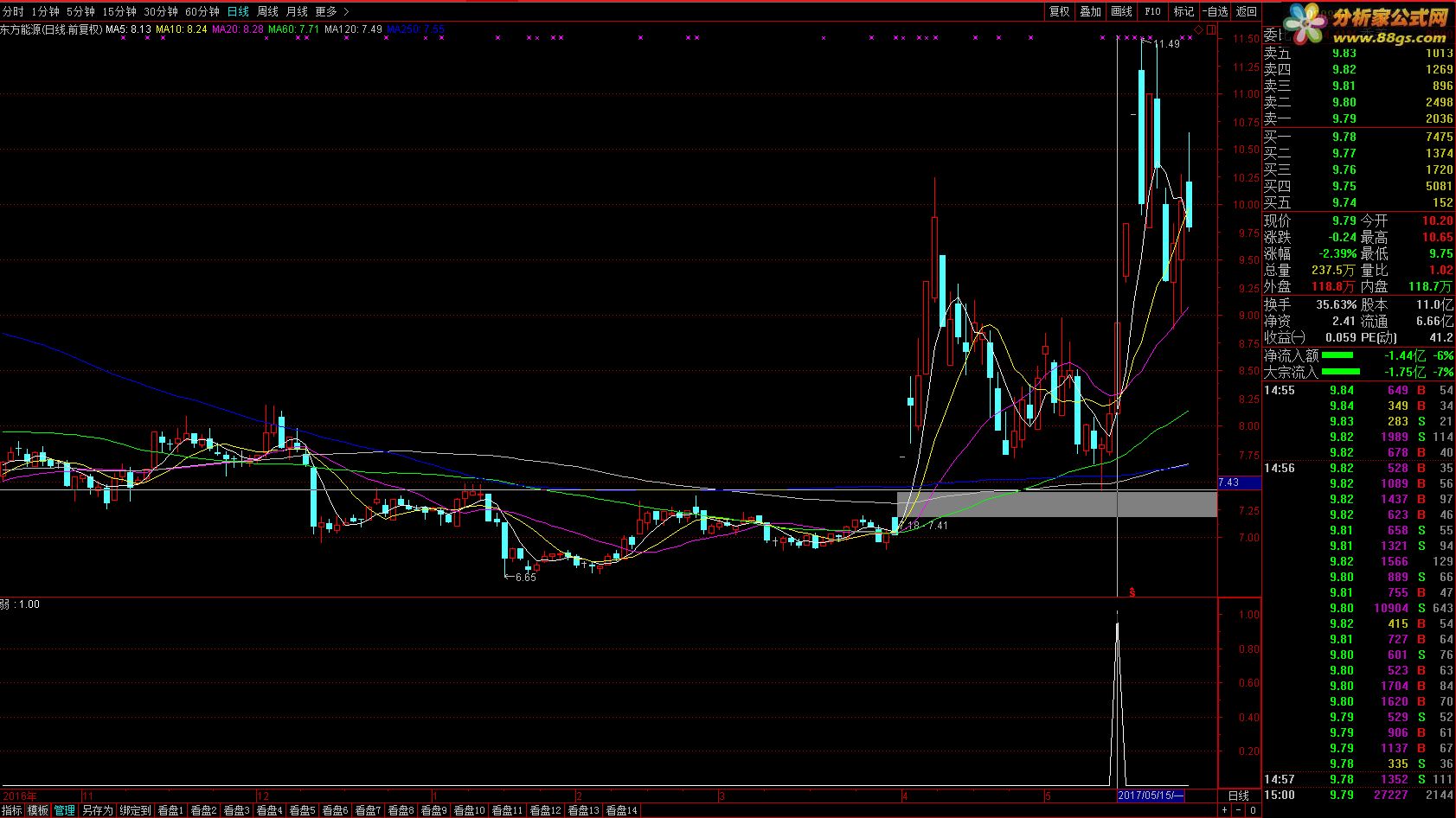
Task: Click the 绑定到 bind-to button
Action: (135, 810)
